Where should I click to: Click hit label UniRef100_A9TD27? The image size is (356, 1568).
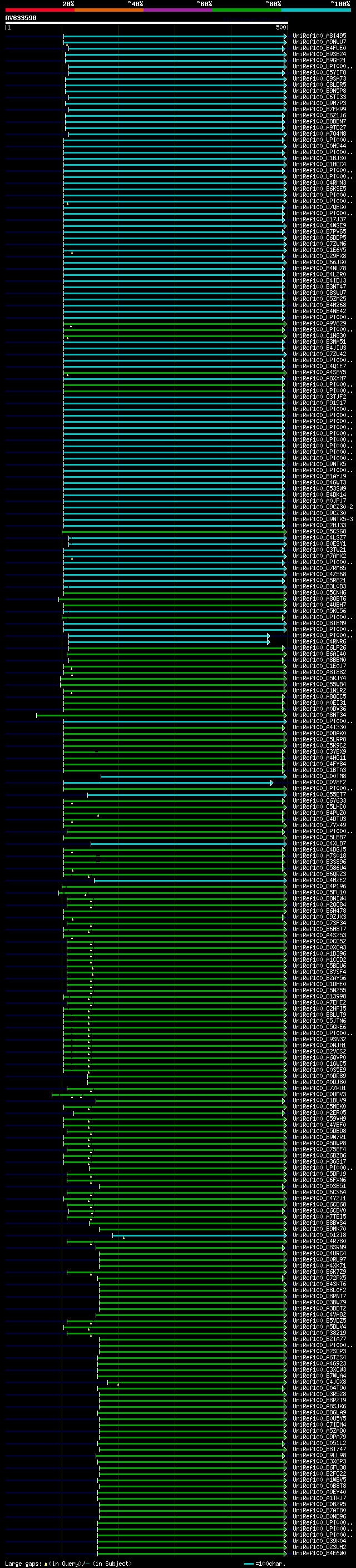coord(319,127)
